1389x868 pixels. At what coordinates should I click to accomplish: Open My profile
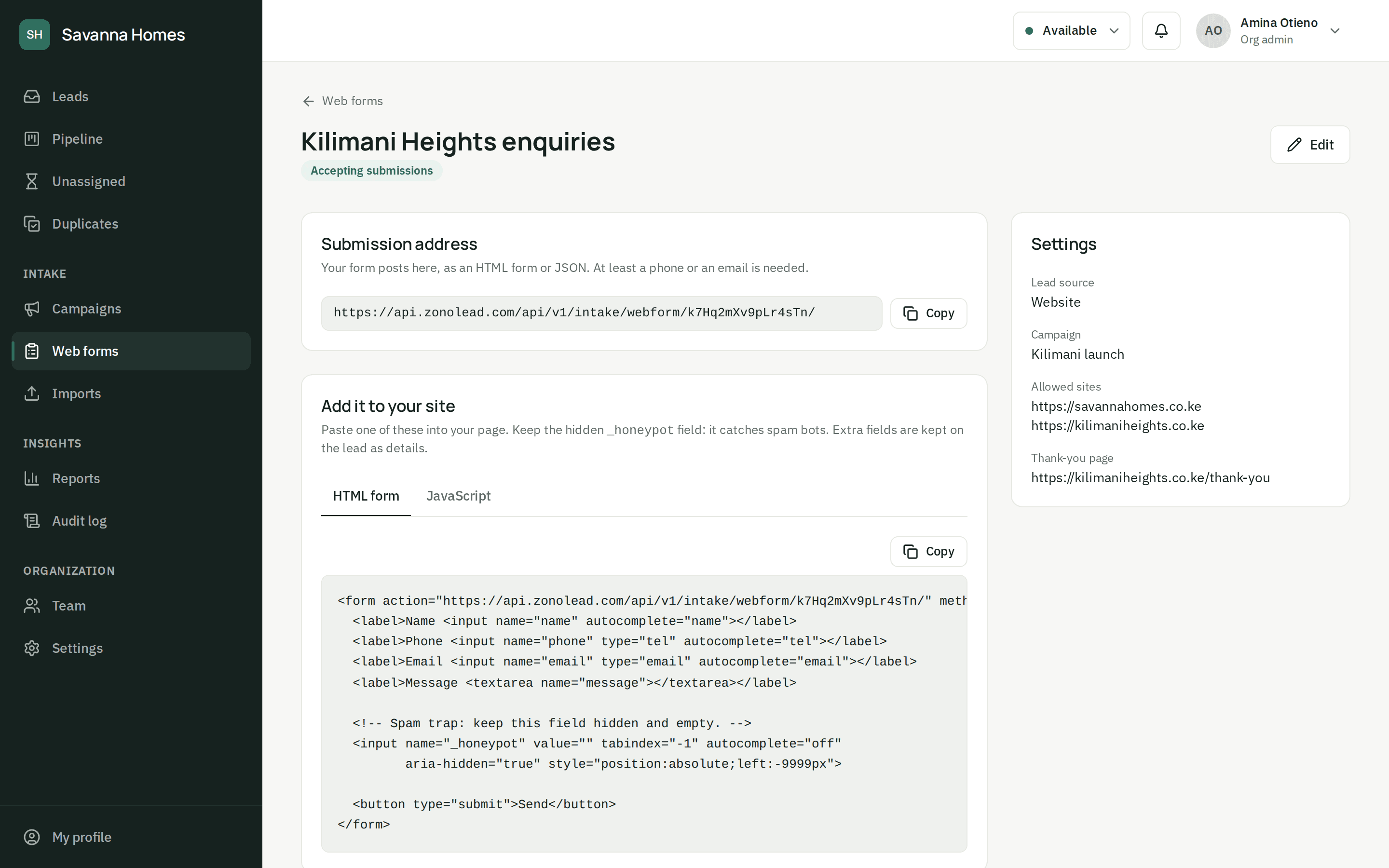(x=131, y=838)
